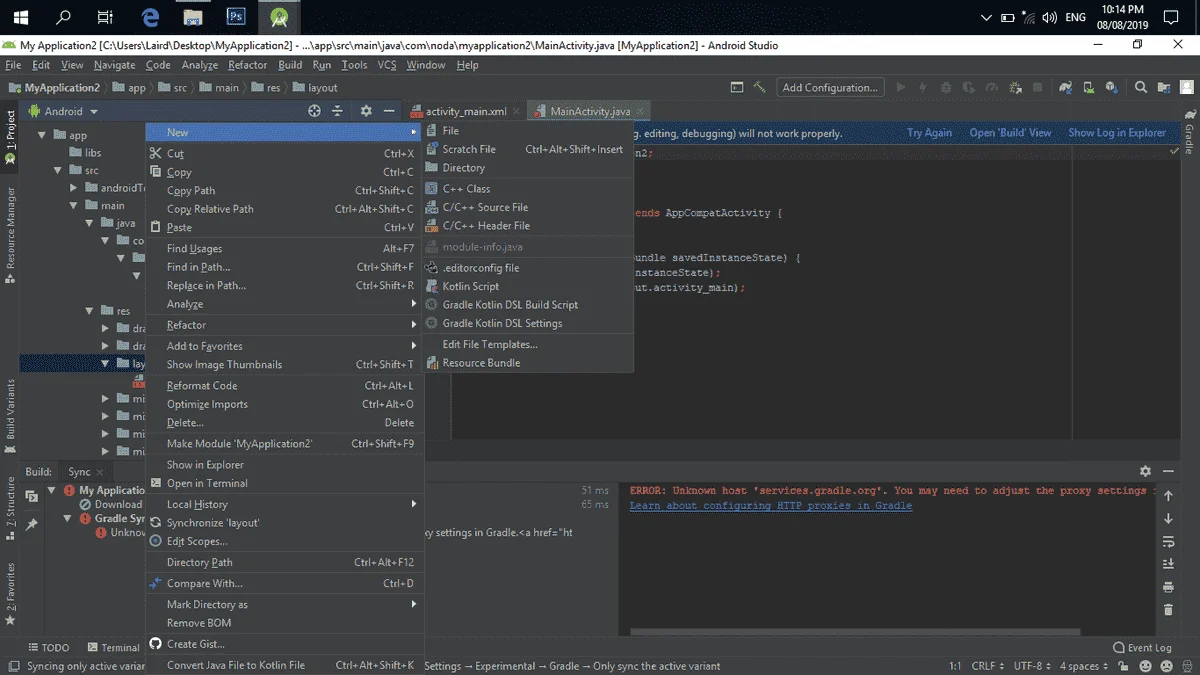The image size is (1200, 675).
Task: Collapse the res folder node
Action: (90, 311)
